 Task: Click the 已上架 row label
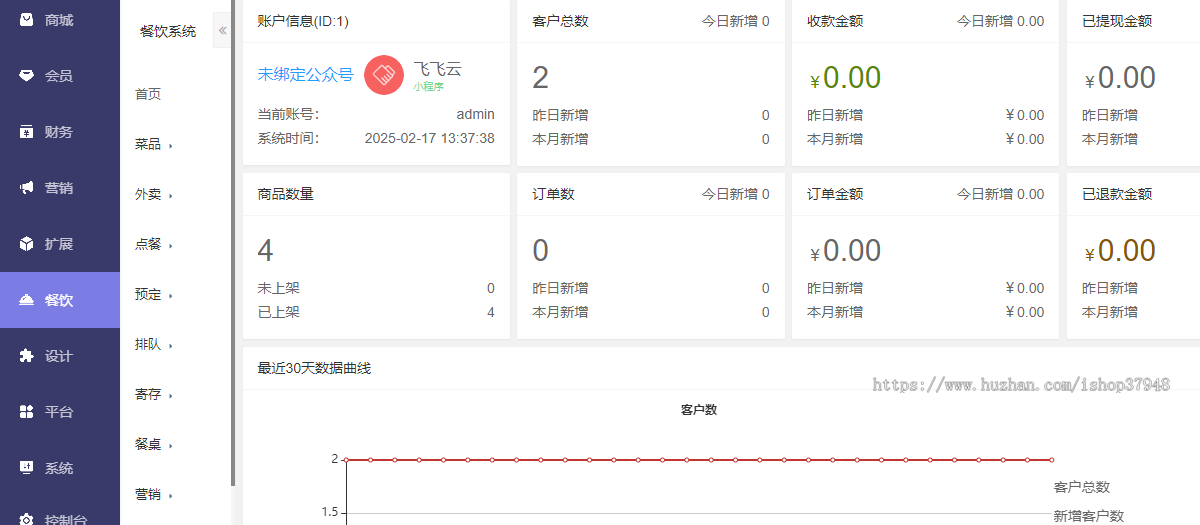pyautogui.click(x=279, y=312)
